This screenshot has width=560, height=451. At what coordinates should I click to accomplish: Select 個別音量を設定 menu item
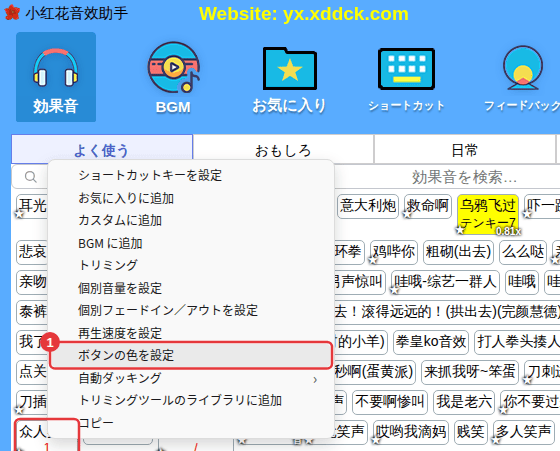click(191, 288)
